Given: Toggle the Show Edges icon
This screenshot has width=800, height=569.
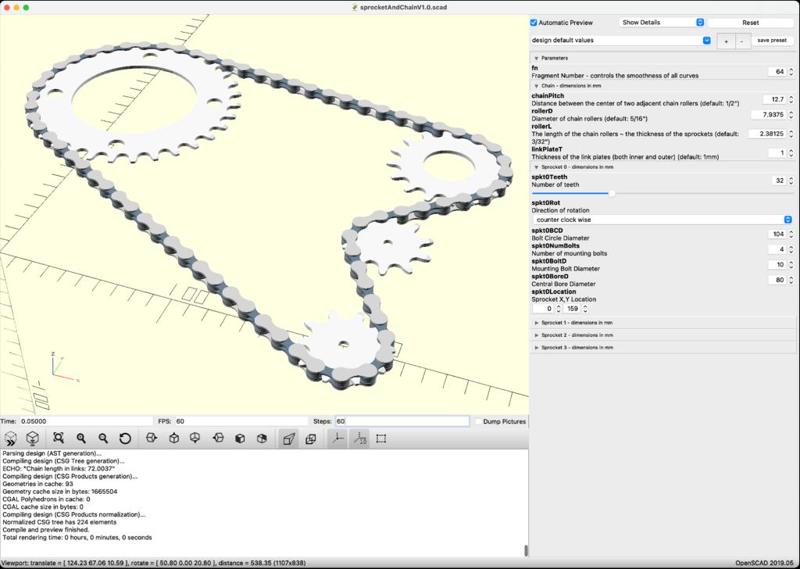Looking at the screenshot, I should [x=381, y=438].
